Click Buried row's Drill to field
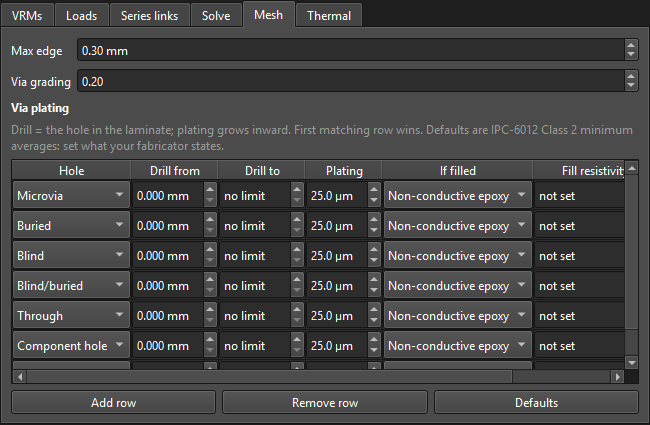The height and width of the screenshot is (425, 650). 255,226
